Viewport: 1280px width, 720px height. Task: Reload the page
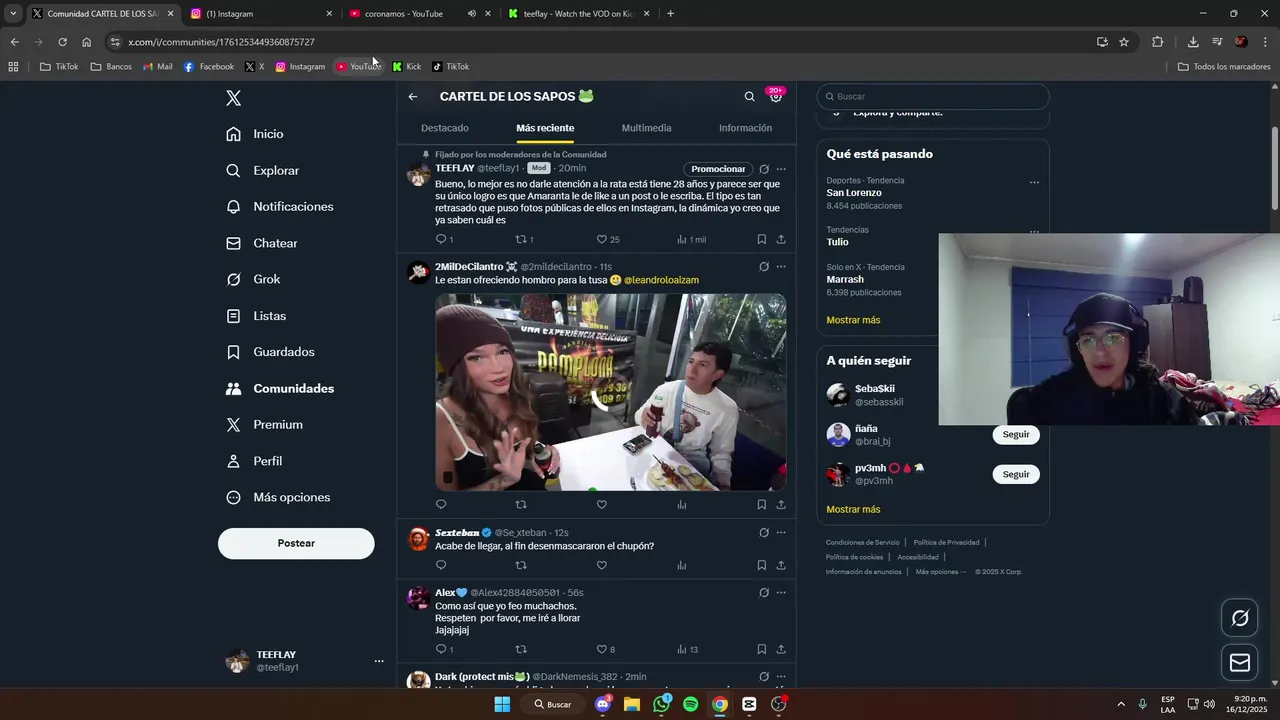click(x=62, y=42)
